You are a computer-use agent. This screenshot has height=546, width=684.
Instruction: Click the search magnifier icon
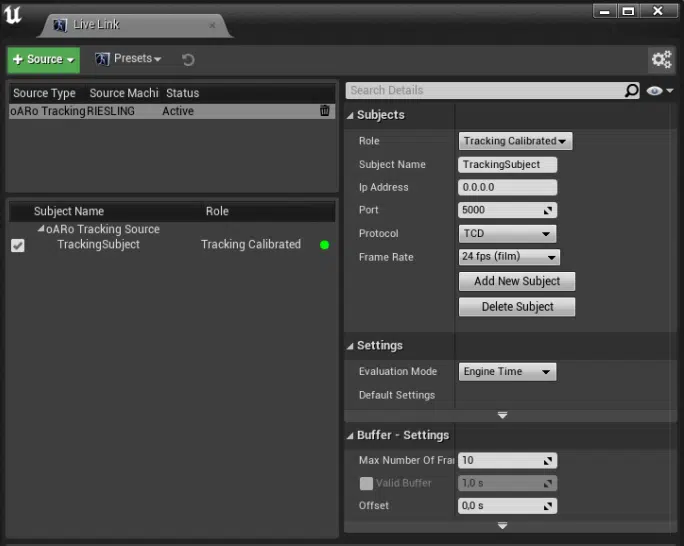[x=631, y=90]
